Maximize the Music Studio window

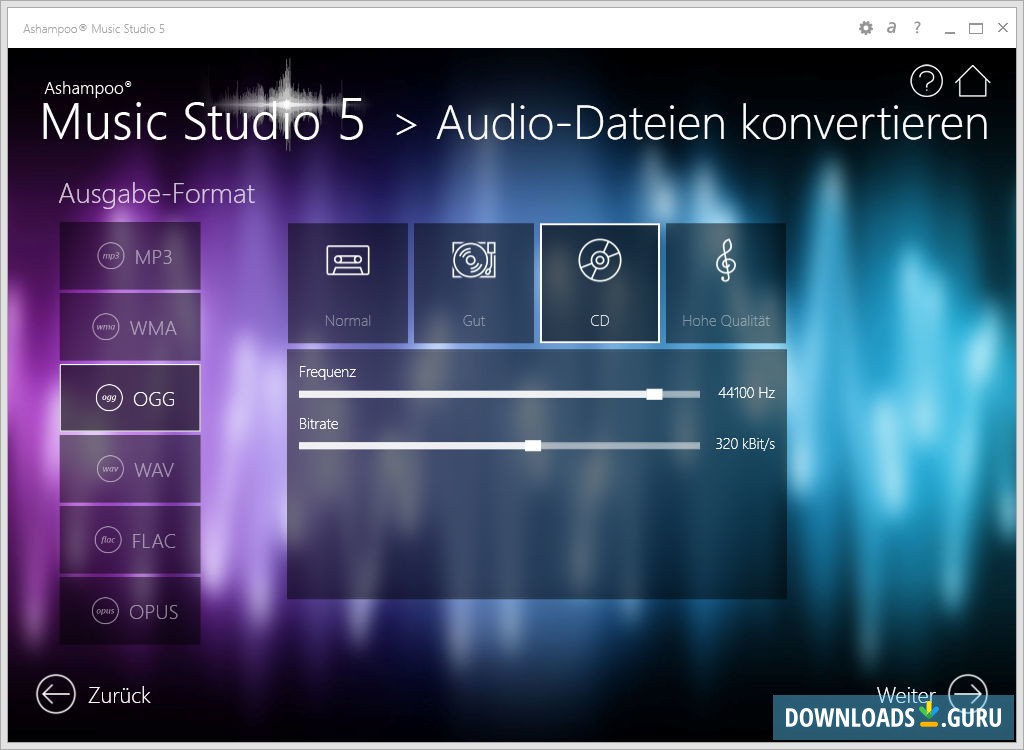point(976,28)
